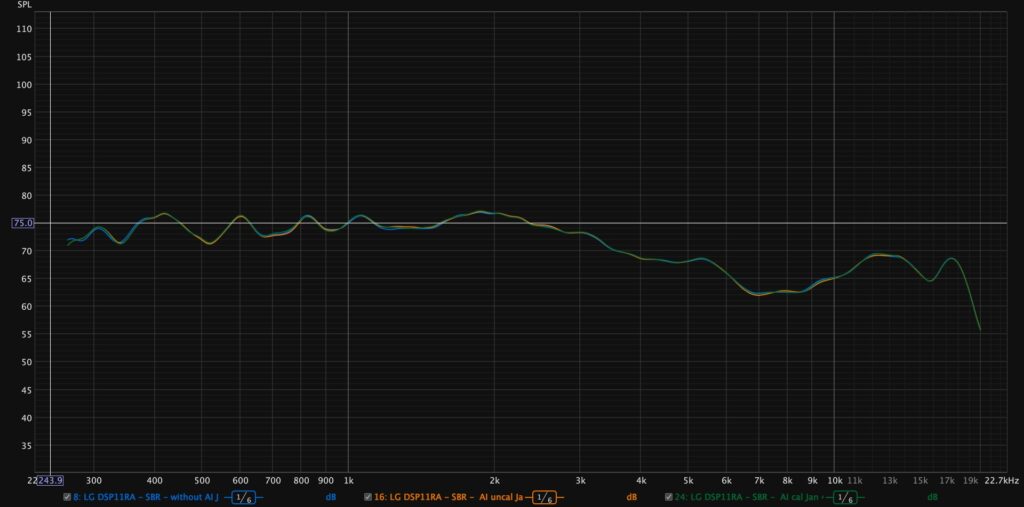Click the orange dB value readout
1024x507 pixels.
tap(631, 497)
